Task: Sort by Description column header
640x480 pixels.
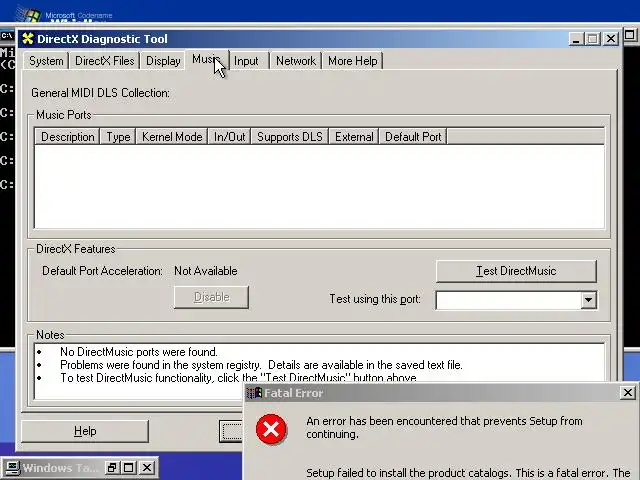Action: [x=68, y=137]
